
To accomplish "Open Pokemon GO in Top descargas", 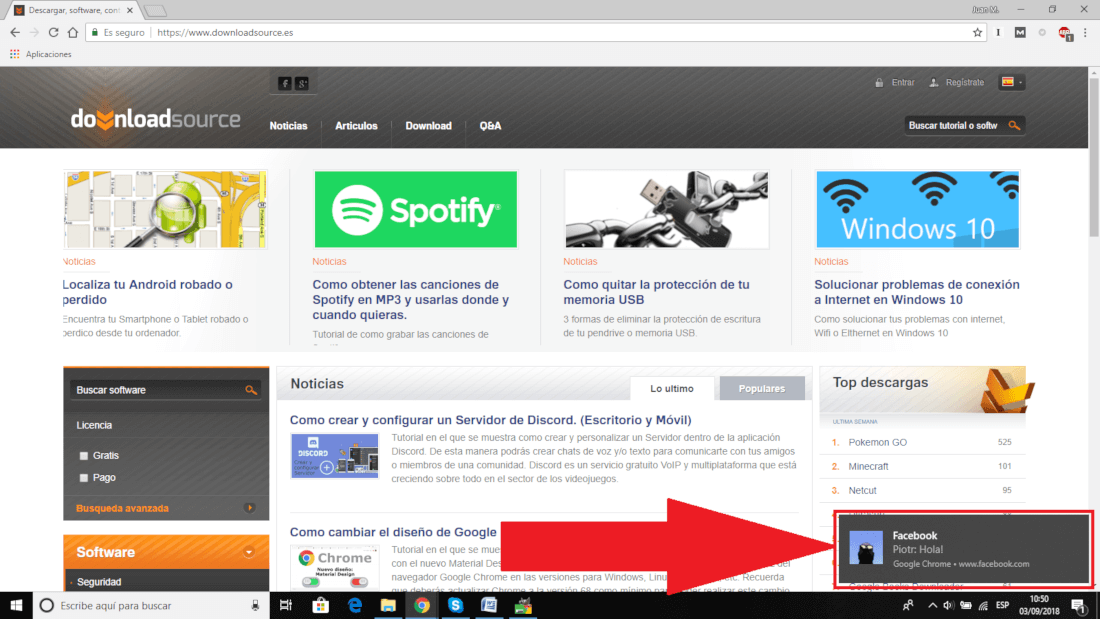I will pos(878,442).
